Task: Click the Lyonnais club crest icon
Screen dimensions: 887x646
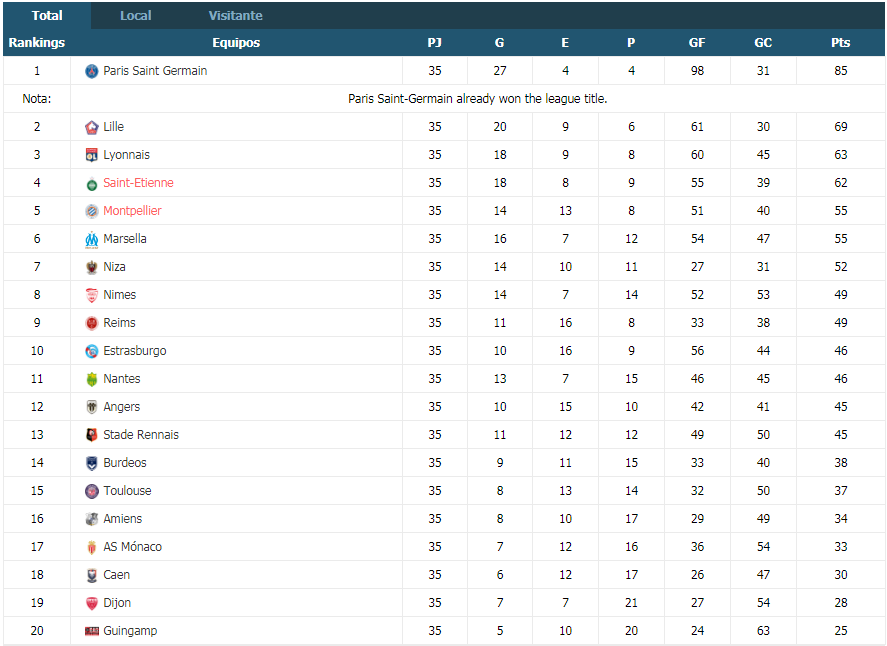Action: click(92, 155)
